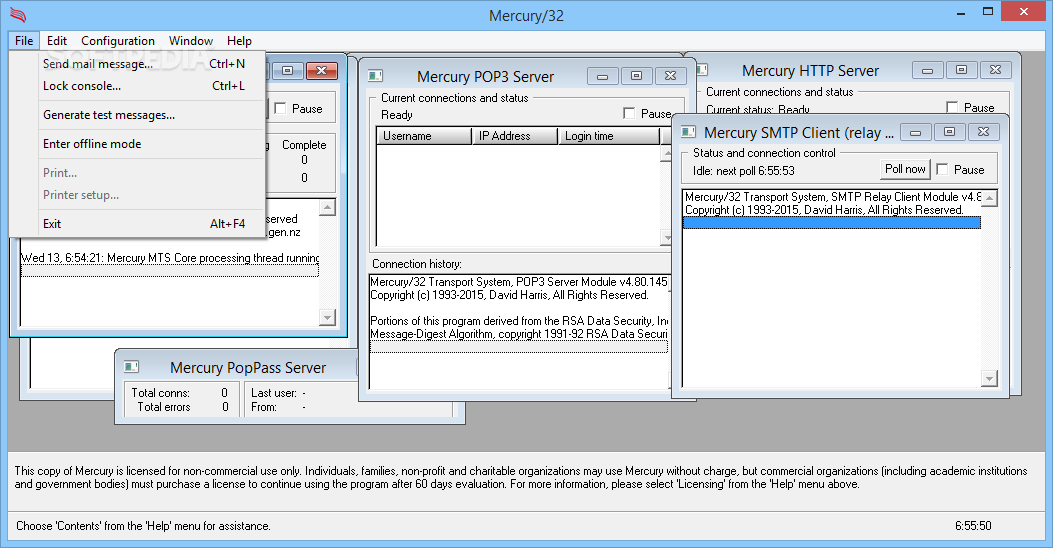The height and width of the screenshot is (548, 1053).
Task: Enable Pause checkbox in HTTP Server window
Action: [x=952, y=107]
